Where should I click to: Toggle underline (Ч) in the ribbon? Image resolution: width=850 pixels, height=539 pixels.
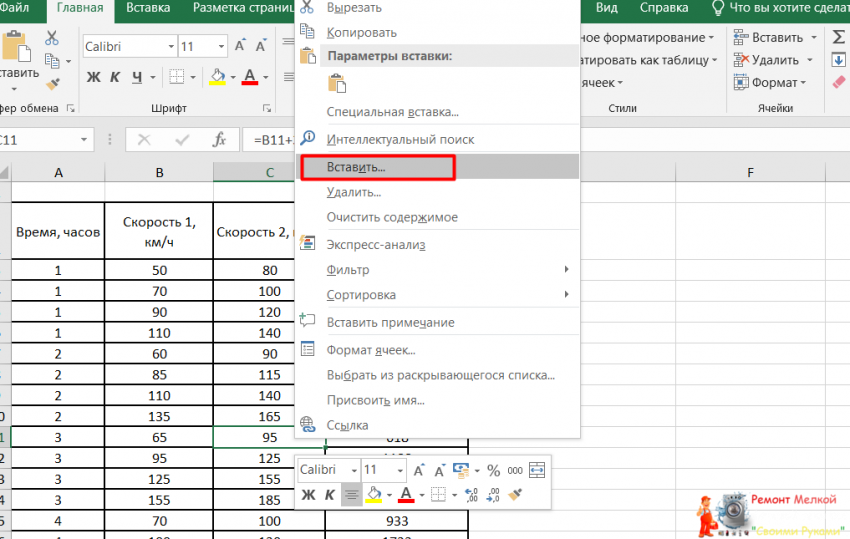point(137,77)
